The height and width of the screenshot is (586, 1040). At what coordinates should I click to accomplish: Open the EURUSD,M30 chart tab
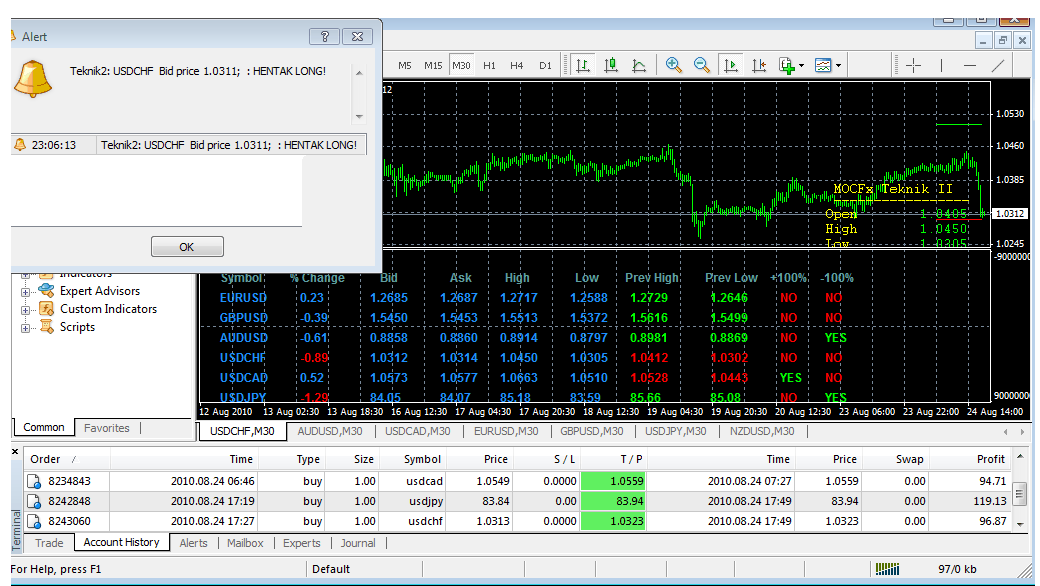click(505, 432)
